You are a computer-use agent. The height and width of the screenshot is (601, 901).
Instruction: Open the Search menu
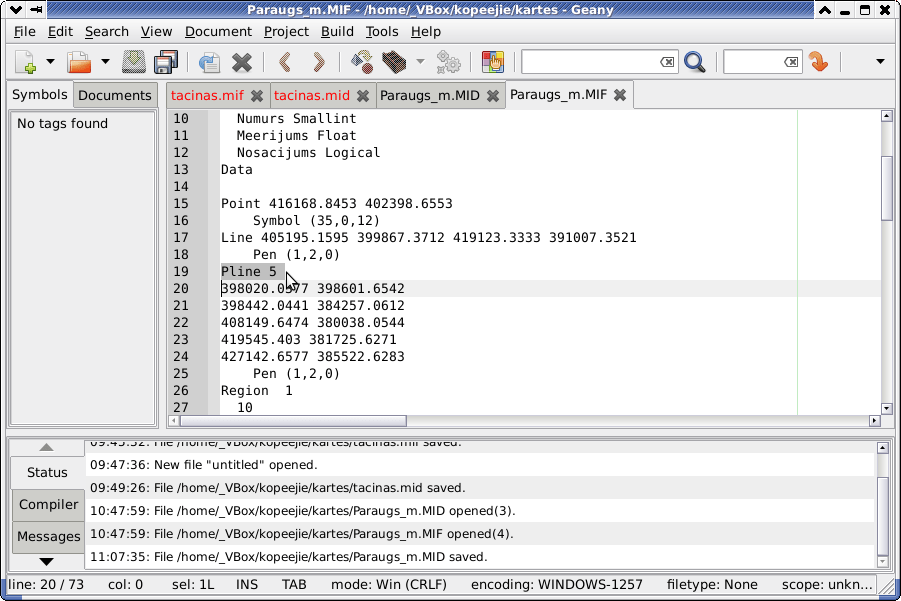click(107, 32)
